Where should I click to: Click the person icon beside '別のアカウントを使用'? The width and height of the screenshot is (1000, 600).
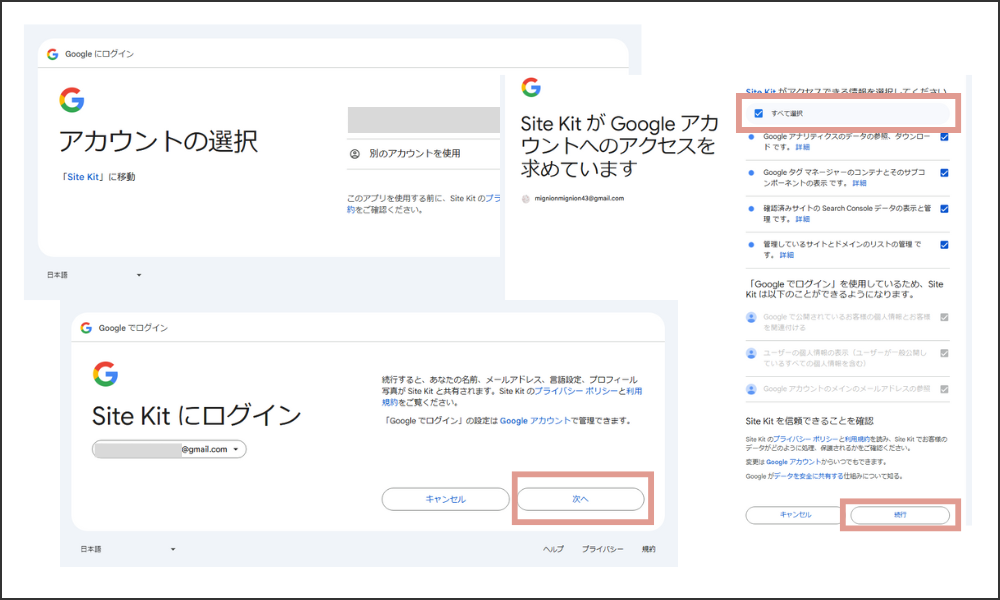point(355,154)
